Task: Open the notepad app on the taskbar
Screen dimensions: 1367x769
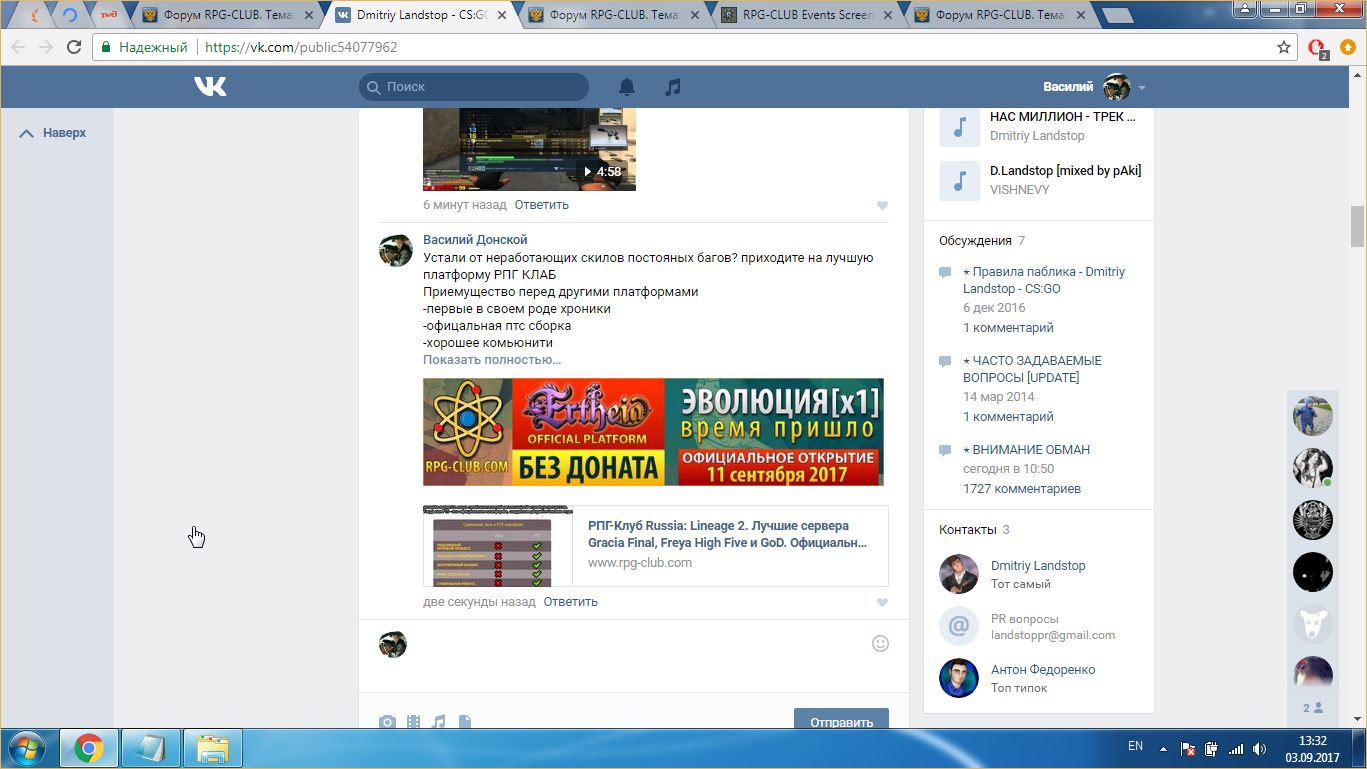Action: [151, 748]
